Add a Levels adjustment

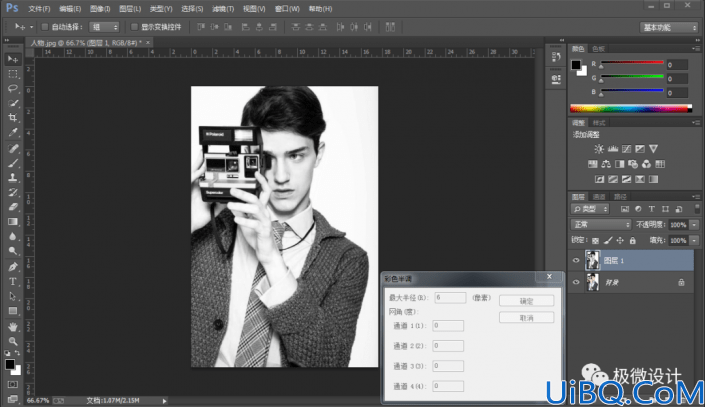pos(613,149)
